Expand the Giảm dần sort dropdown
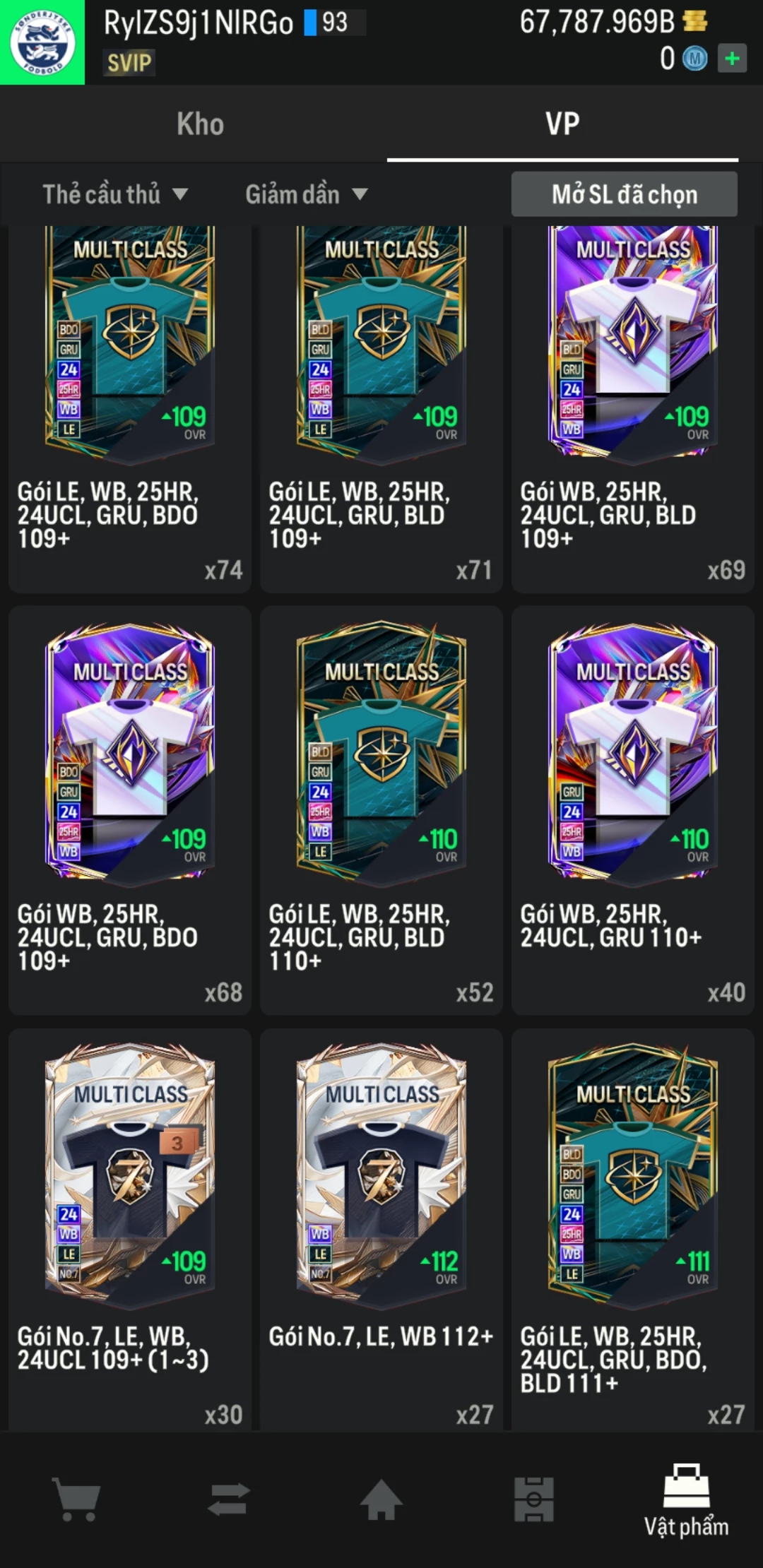Image resolution: width=763 pixels, height=1568 pixels. (307, 194)
